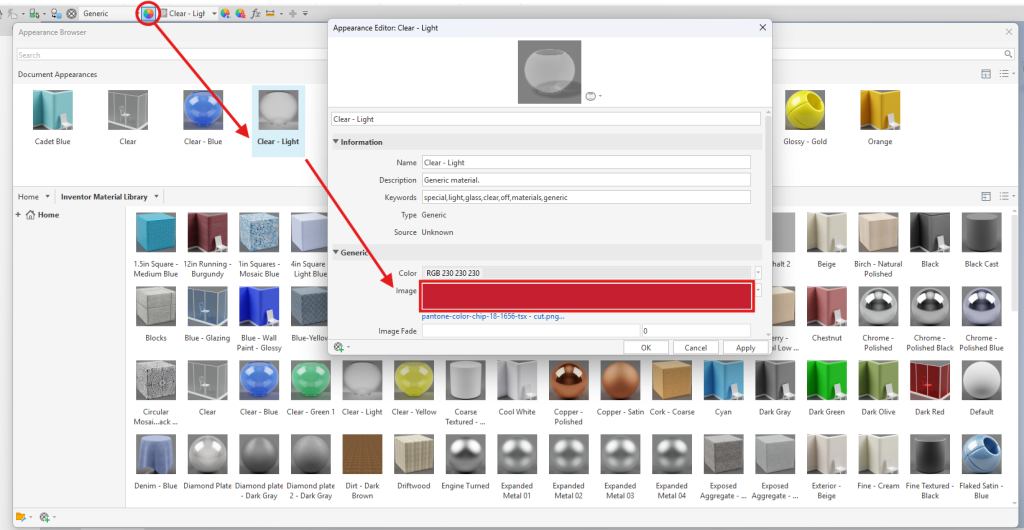Click the Appearance color wheel toolbar icon
The width and height of the screenshot is (1024, 530).
click(x=148, y=14)
